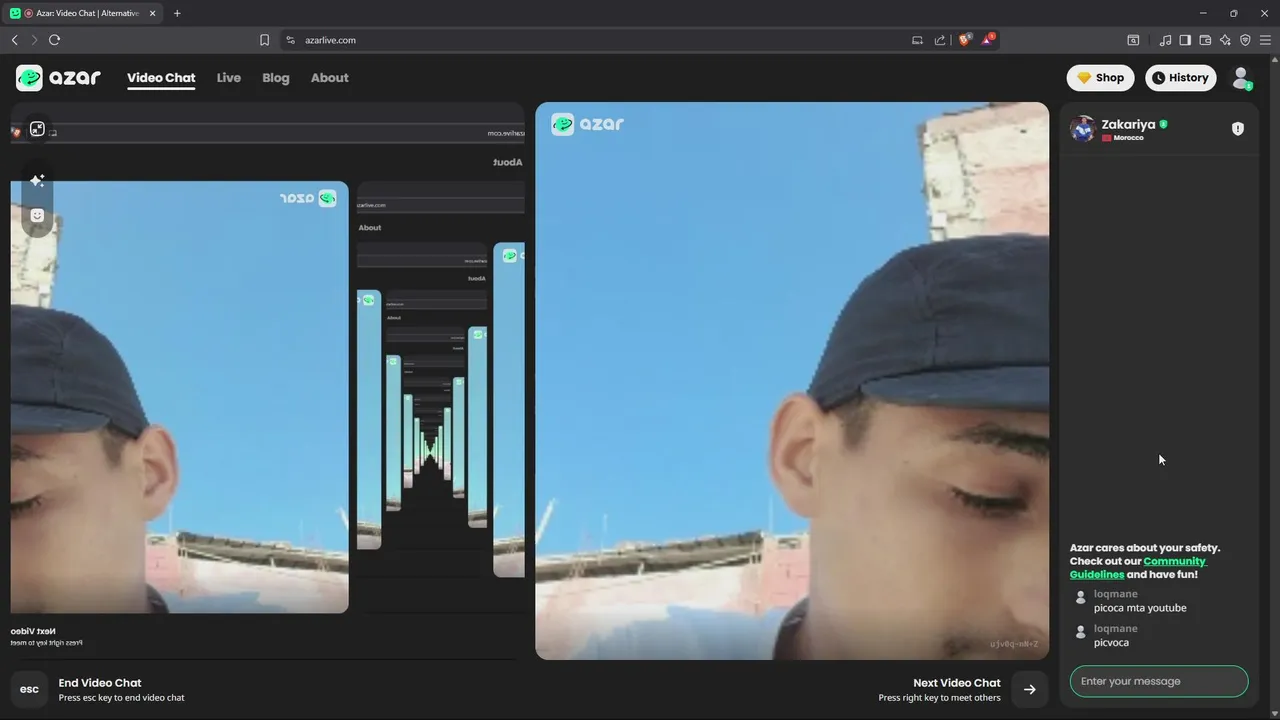Click the Next Video Chat arrow button
Viewport: 1280px width, 720px height.
click(x=1030, y=689)
